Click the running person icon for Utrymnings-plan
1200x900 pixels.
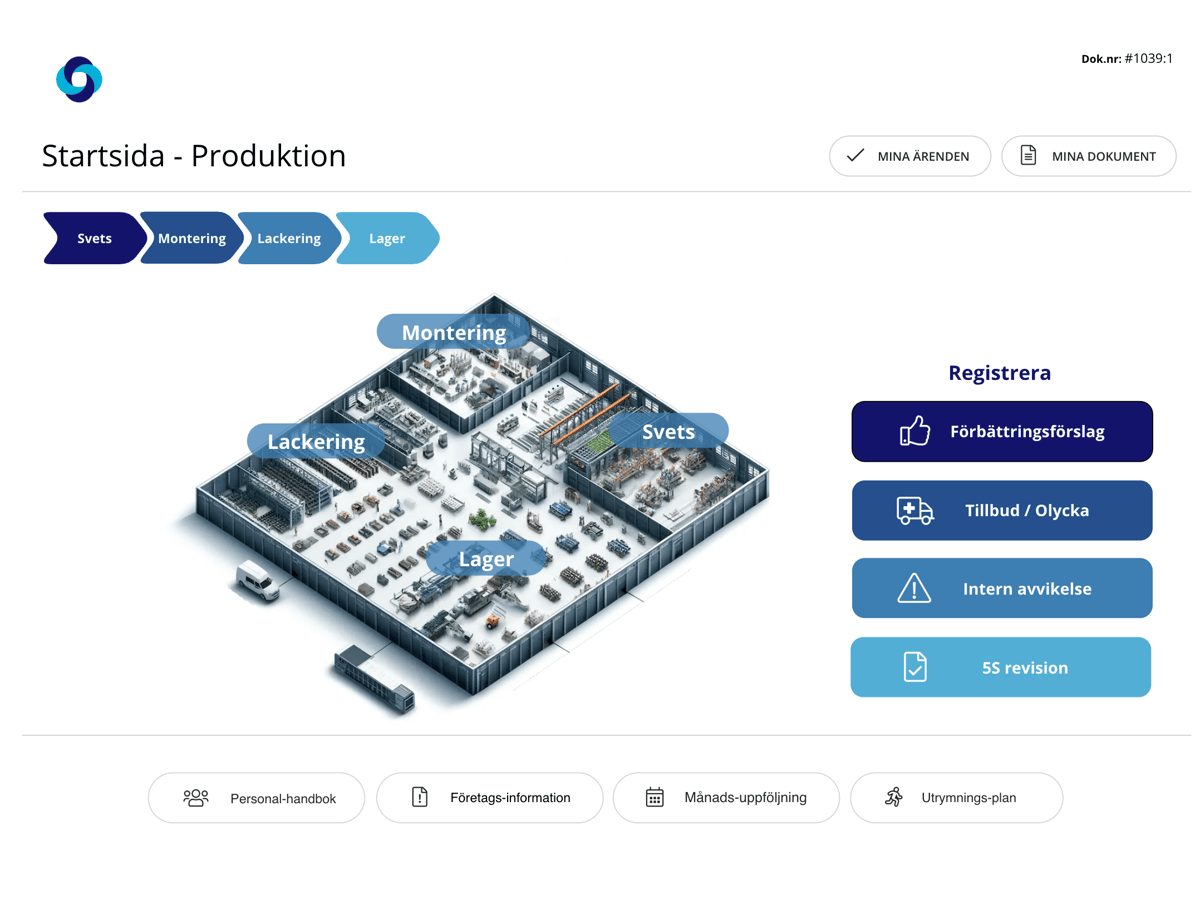coord(894,797)
